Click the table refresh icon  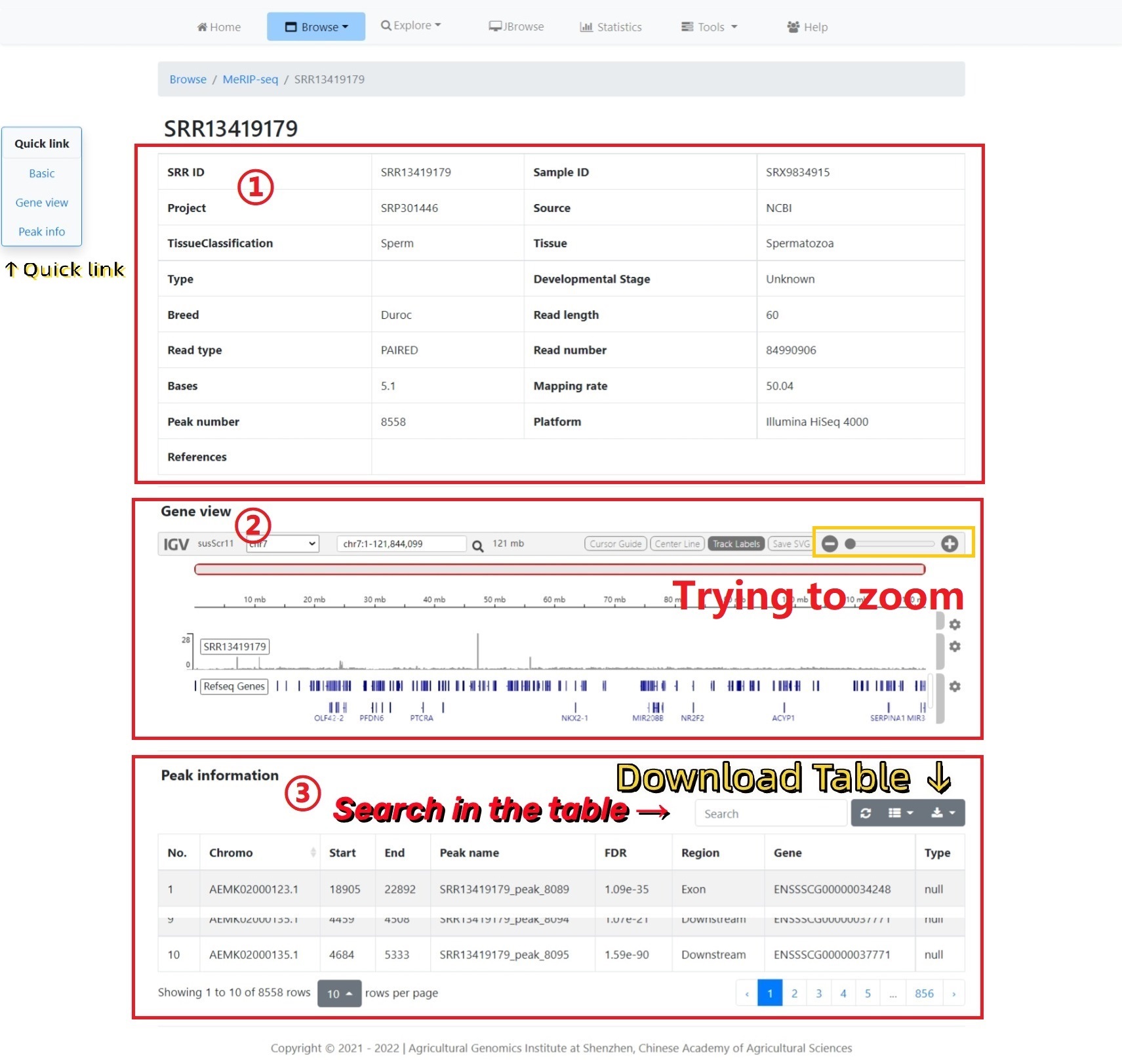866,813
